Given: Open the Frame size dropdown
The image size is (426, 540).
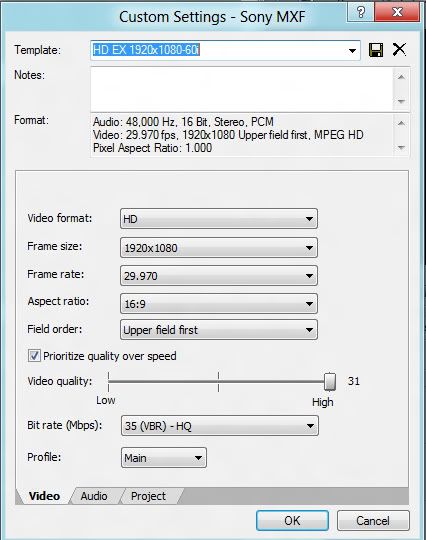Looking at the screenshot, I should pos(219,248).
